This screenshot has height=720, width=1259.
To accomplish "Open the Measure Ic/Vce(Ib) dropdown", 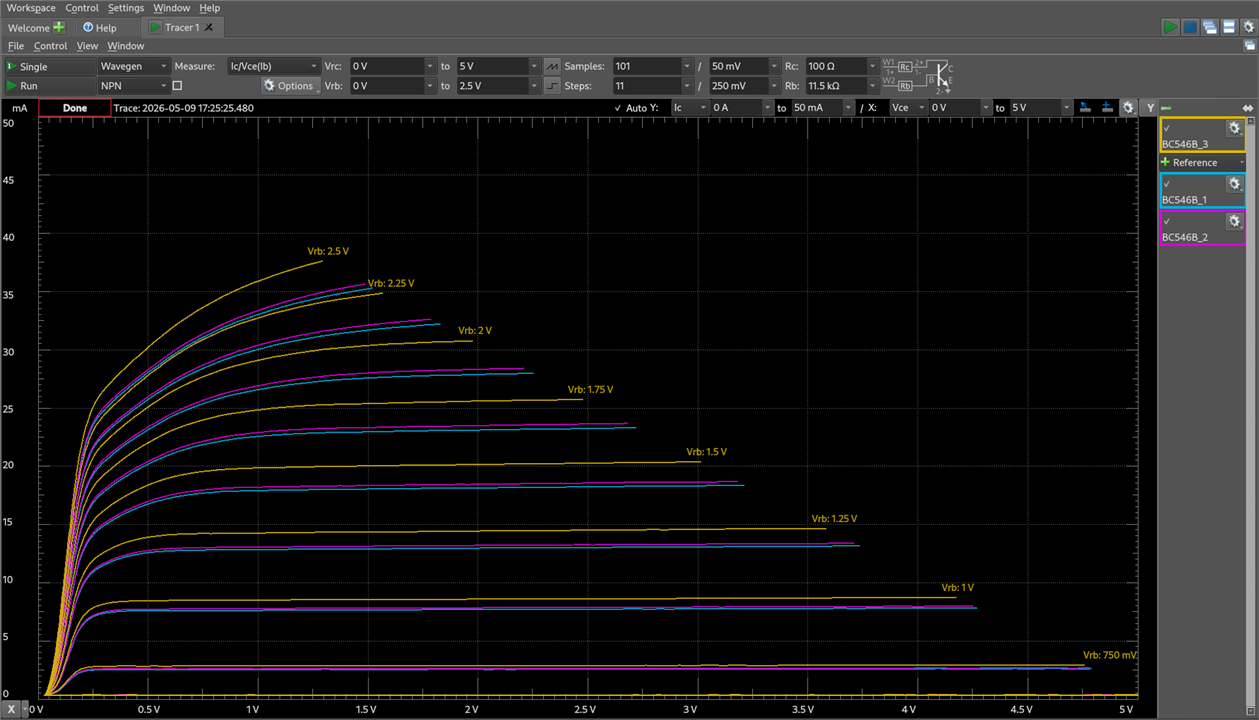I will 274,66.
